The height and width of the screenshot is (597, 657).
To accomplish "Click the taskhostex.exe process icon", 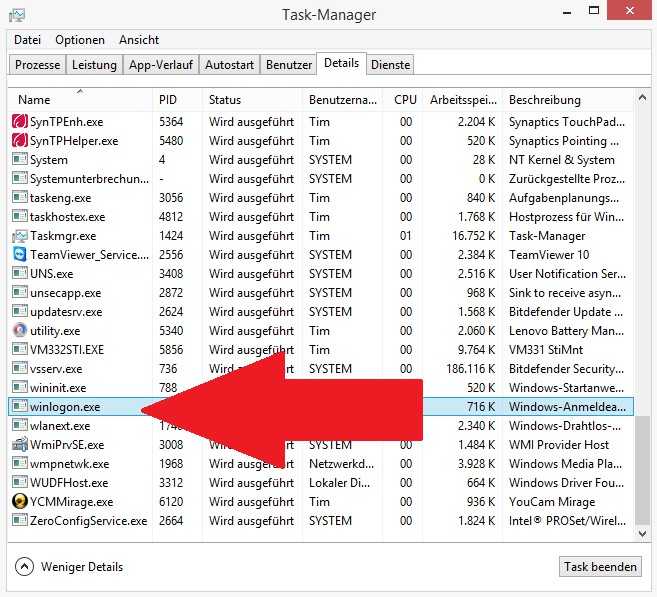I will 20,216.
